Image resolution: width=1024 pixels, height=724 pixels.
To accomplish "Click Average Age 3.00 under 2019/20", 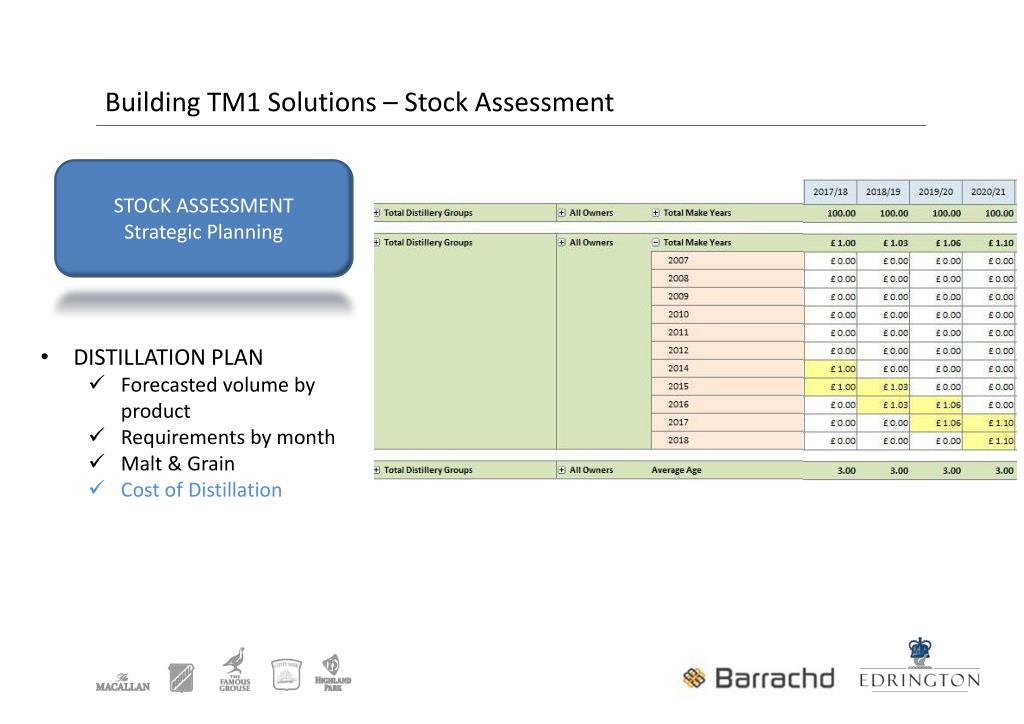I will 952,471.
